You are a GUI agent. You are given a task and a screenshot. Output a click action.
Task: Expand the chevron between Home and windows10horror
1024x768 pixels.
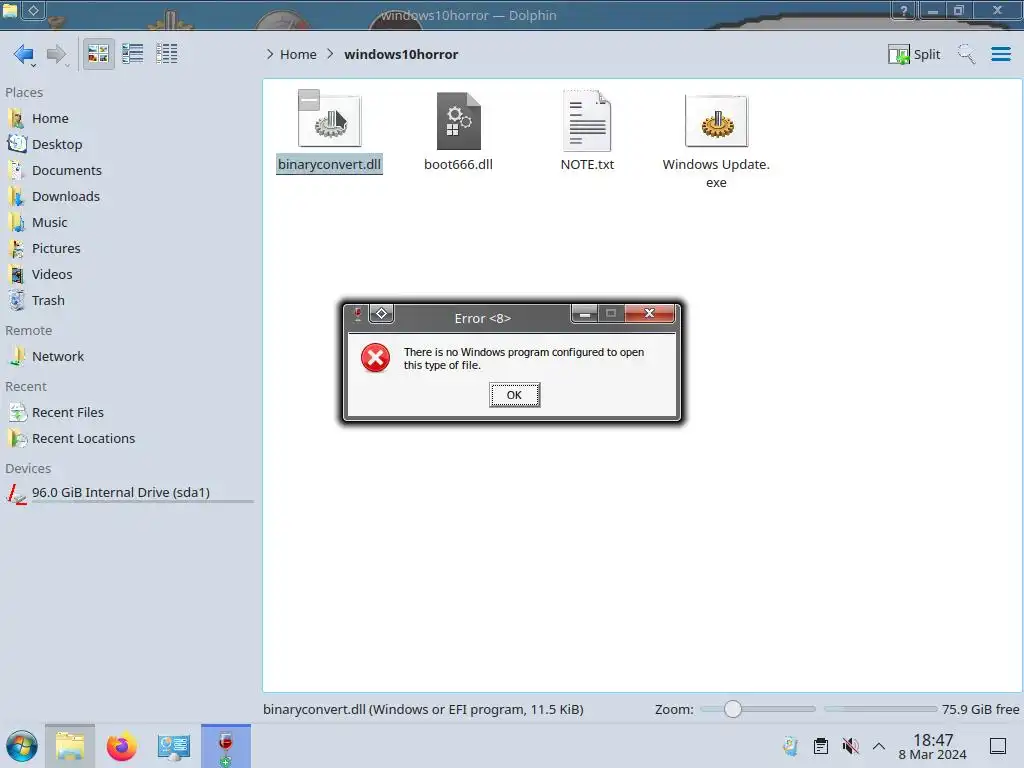pos(330,54)
